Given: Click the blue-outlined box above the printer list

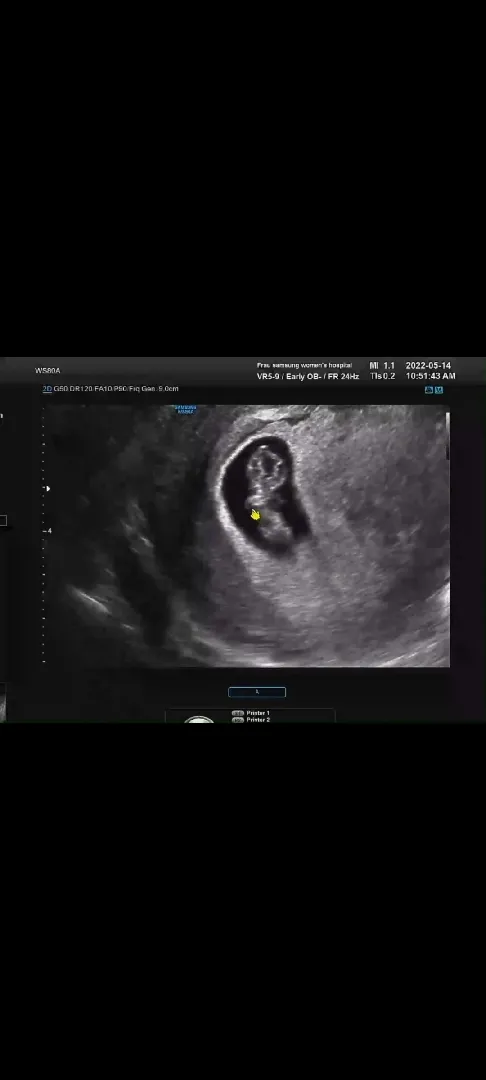Looking at the screenshot, I should point(257,692).
